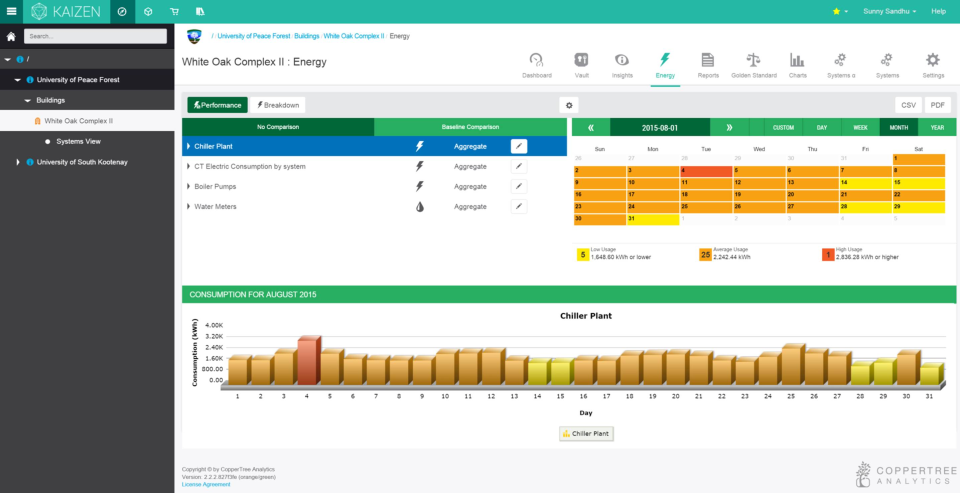Click in the sidebar Search field
The width and height of the screenshot is (960, 493).
(x=96, y=36)
